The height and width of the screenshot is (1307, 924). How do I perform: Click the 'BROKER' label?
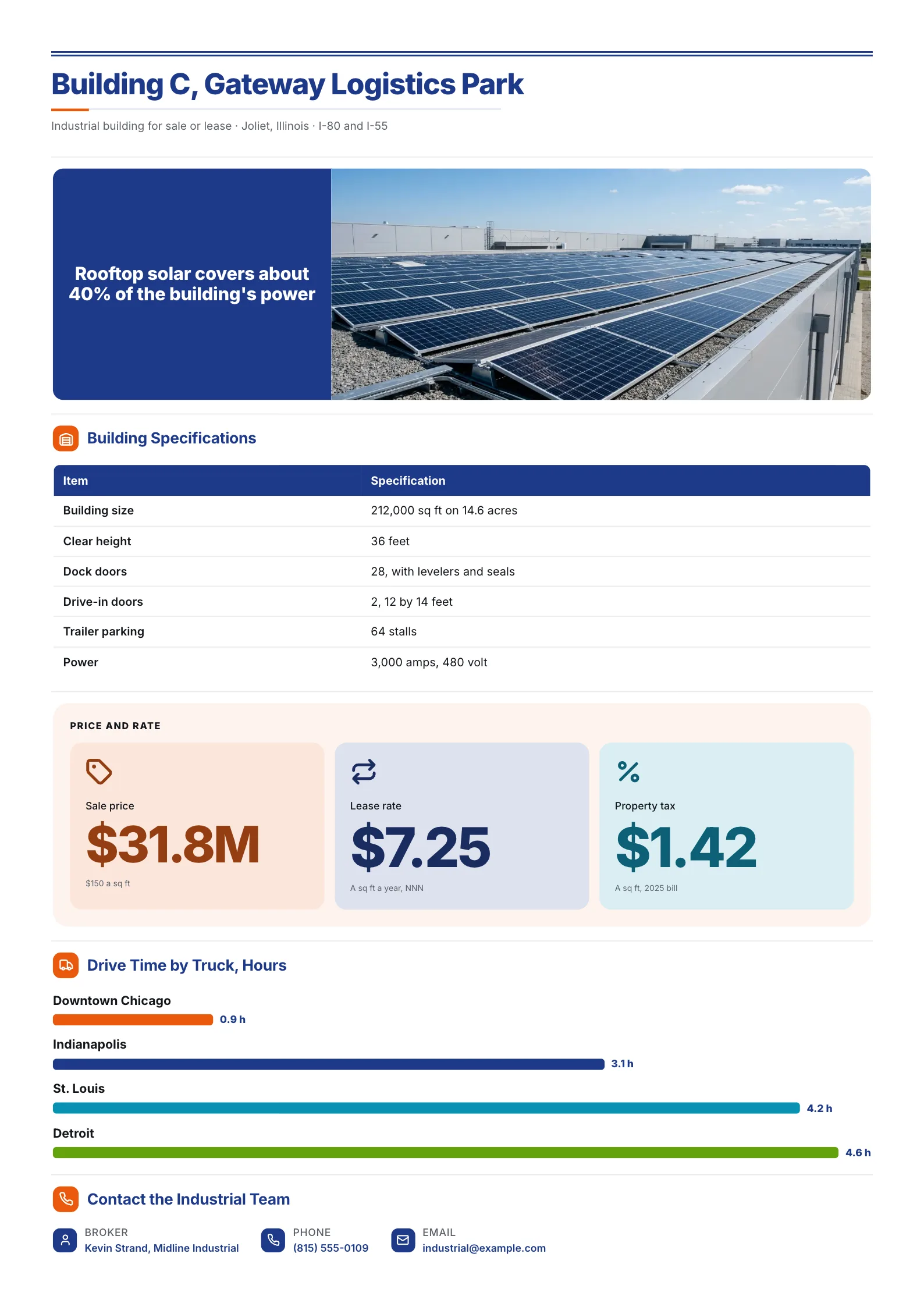coord(106,1233)
